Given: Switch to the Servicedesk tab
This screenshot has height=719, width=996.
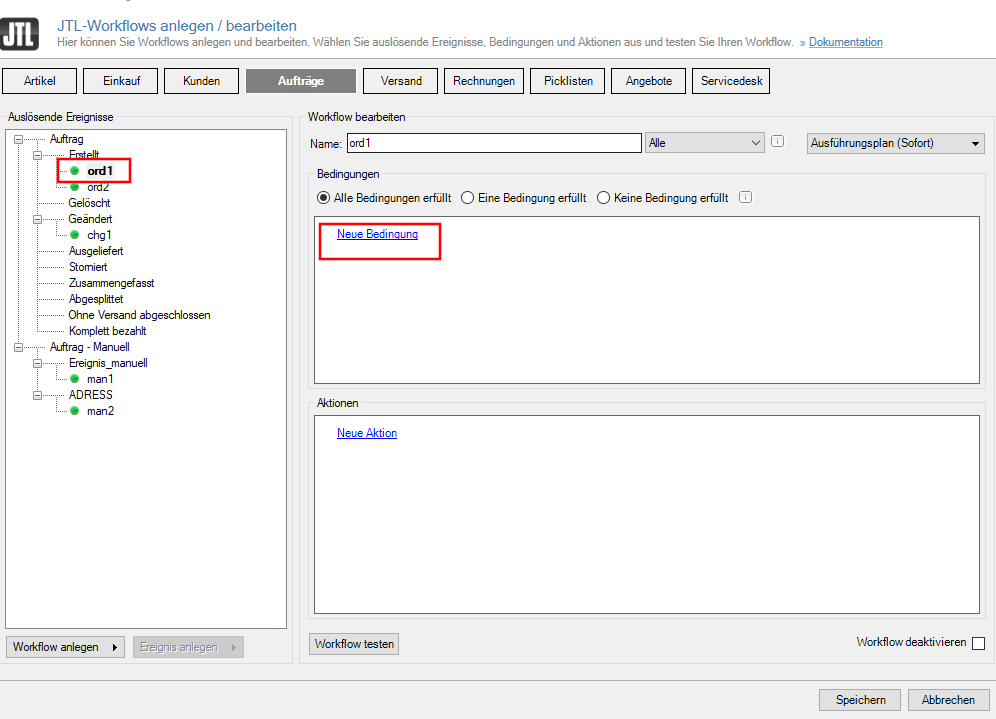Looking at the screenshot, I should pos(731,81).
